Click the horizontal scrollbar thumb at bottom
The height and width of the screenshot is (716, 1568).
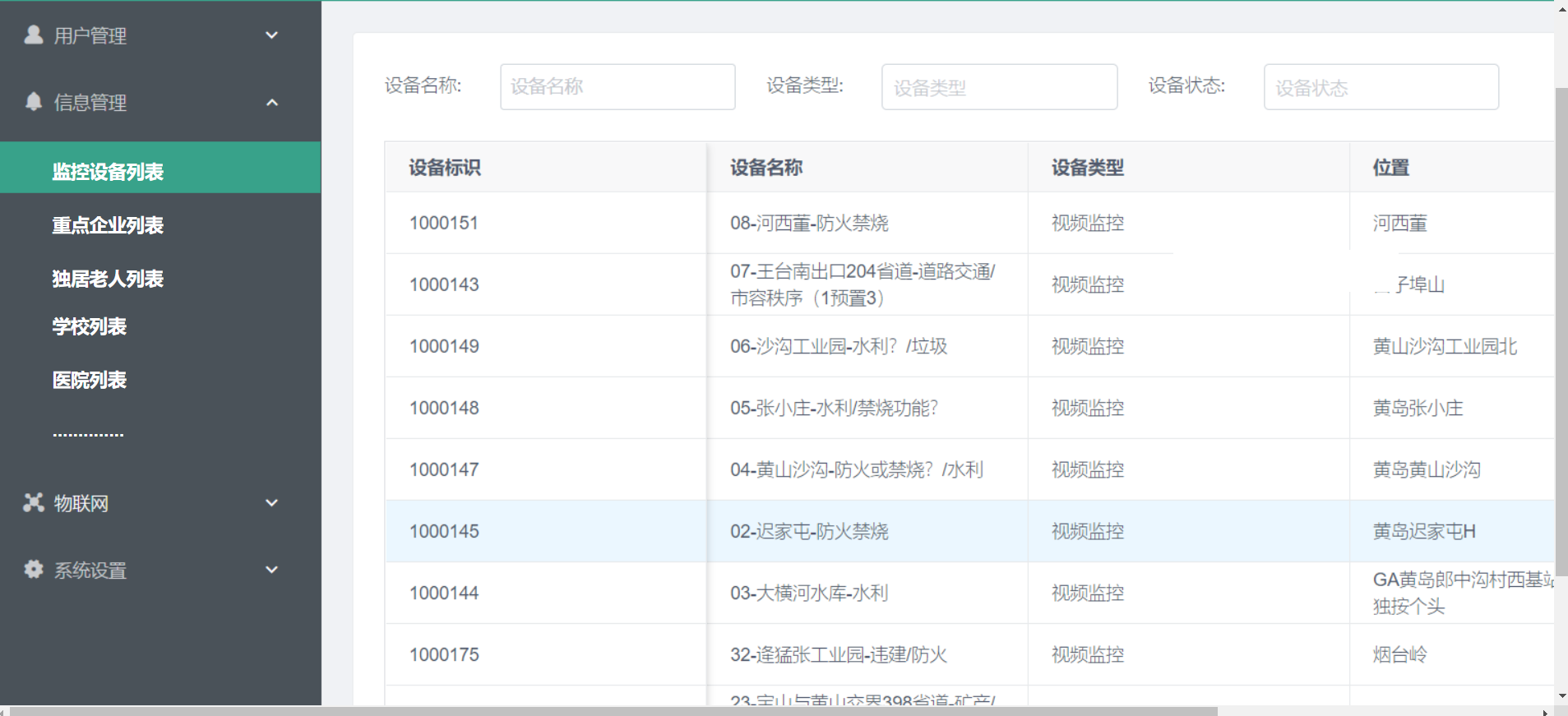click(x=613, y=711)
